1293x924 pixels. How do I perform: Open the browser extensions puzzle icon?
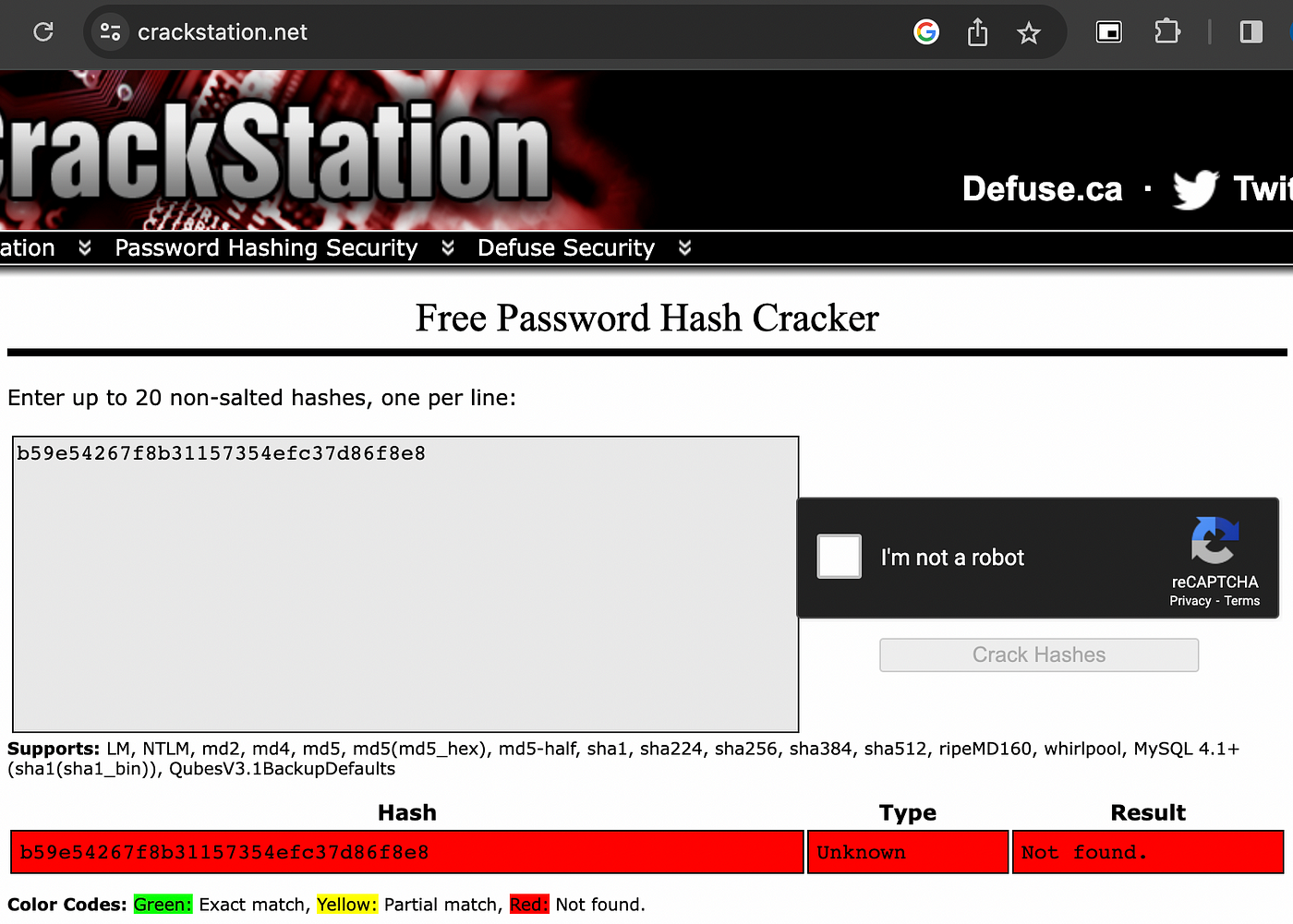pyautogui.click(x=1167, y=31)
